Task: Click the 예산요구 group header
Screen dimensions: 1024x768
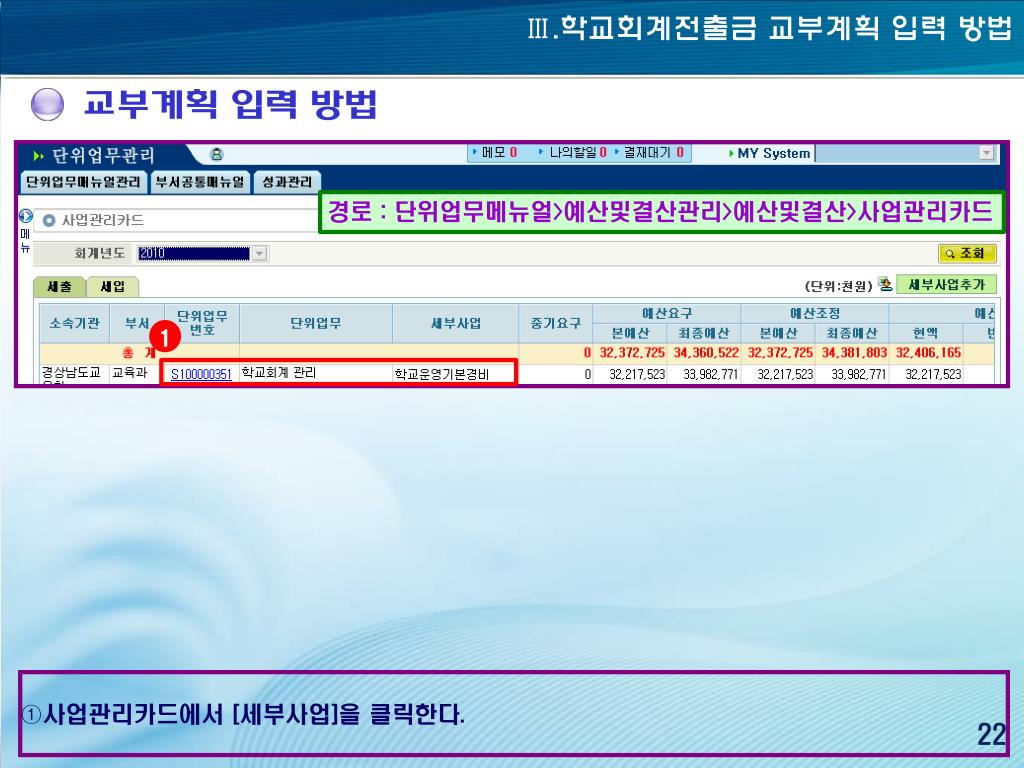Action: pos(667,313)
